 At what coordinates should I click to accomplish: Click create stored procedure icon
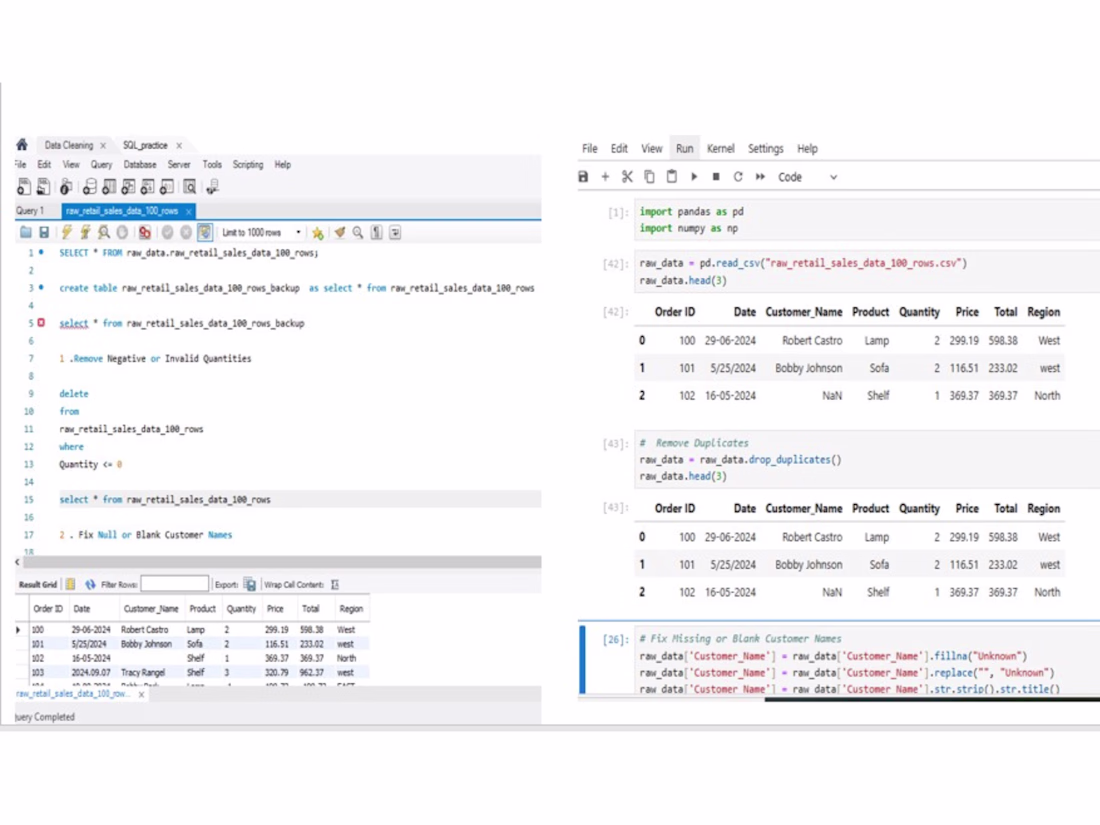(x=147, y=187)
